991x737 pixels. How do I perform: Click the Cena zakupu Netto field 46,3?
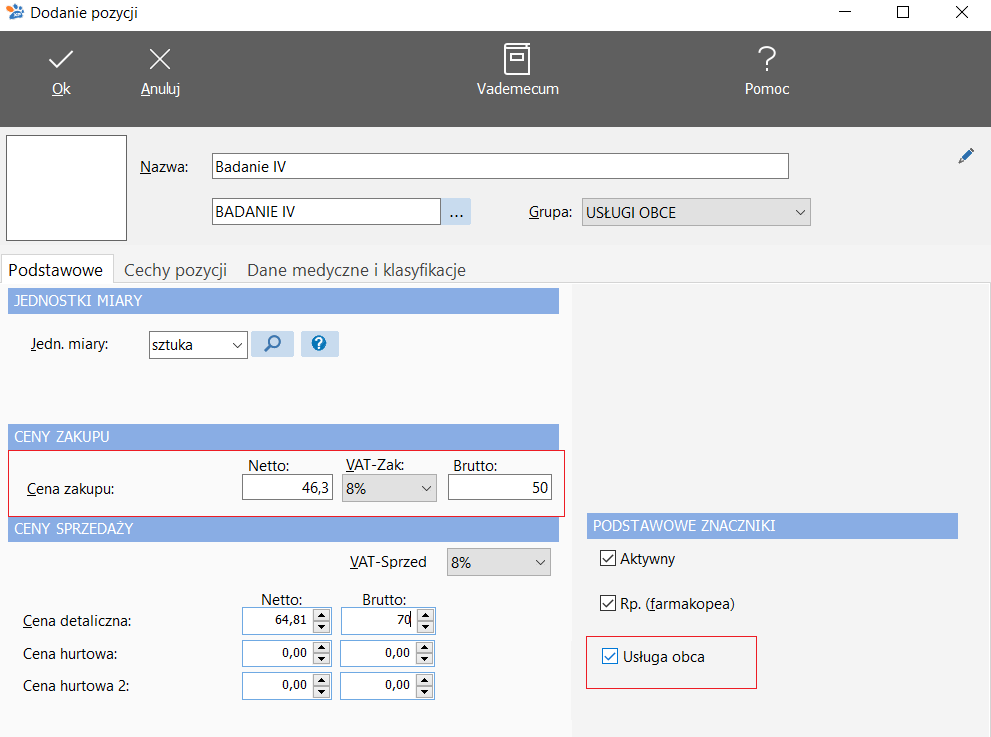pyautogui.click(x=287, y=487)
